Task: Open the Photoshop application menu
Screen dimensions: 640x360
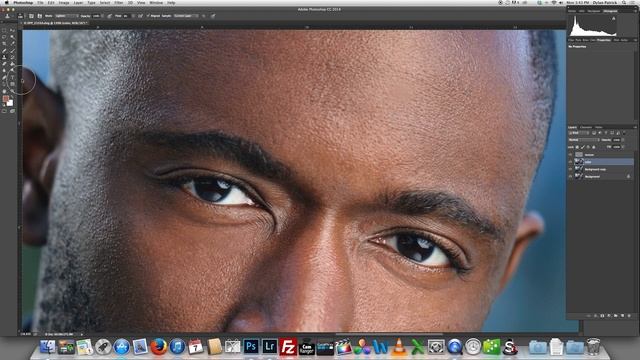Action: [x=23, y=2]
